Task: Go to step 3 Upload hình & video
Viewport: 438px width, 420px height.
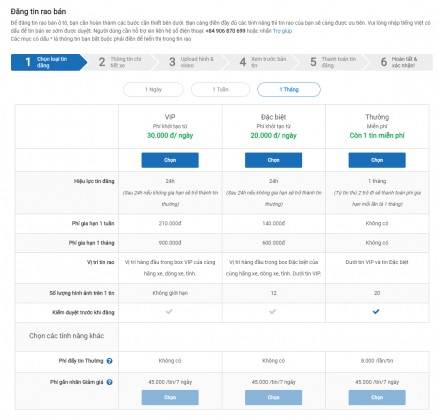Action: (x=192, y=62)
